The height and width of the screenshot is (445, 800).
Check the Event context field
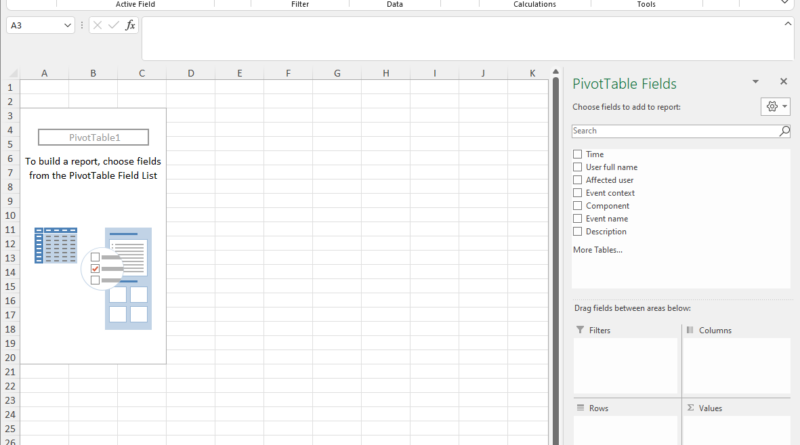click(578, 193)
